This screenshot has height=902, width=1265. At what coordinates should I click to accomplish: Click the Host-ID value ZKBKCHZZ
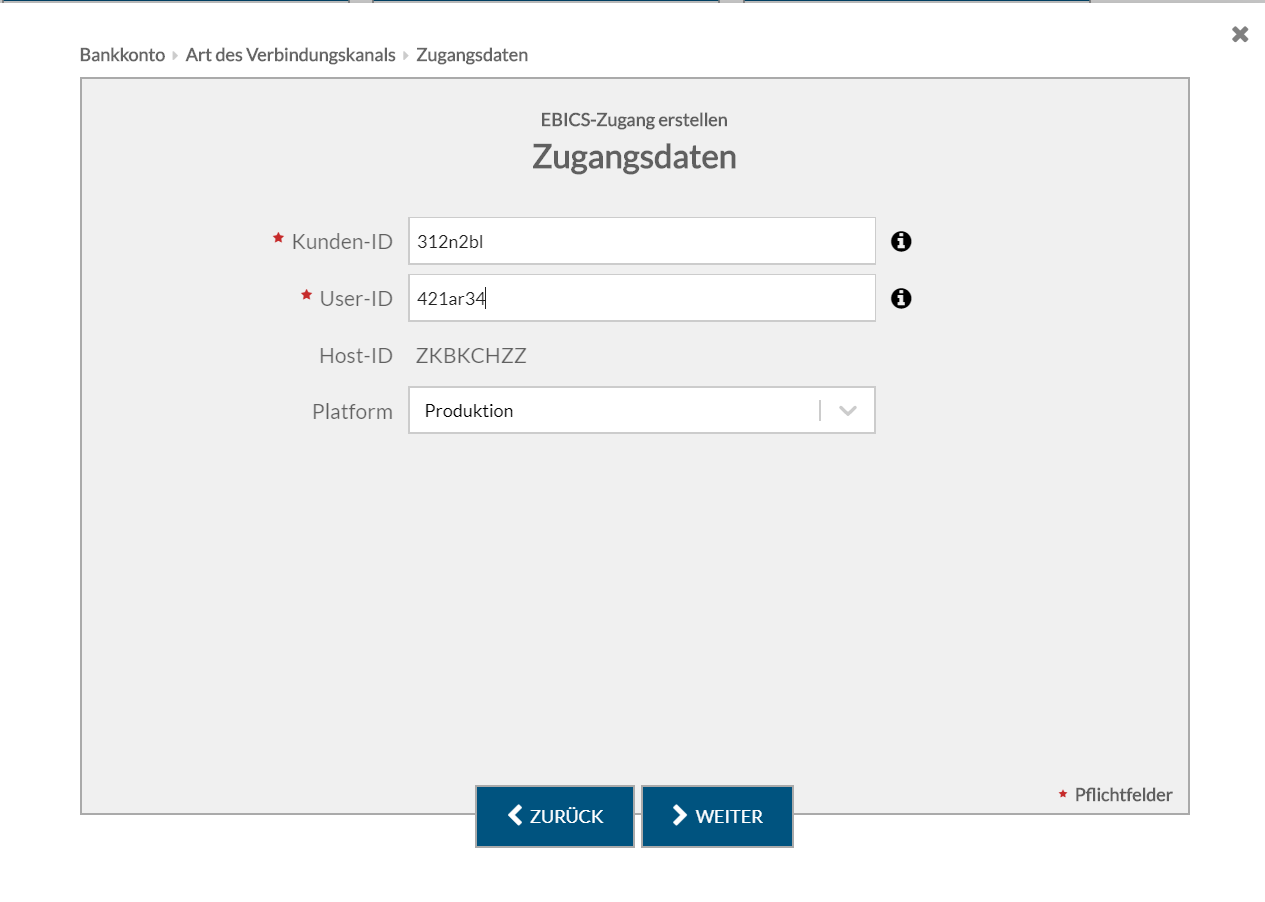471,355
